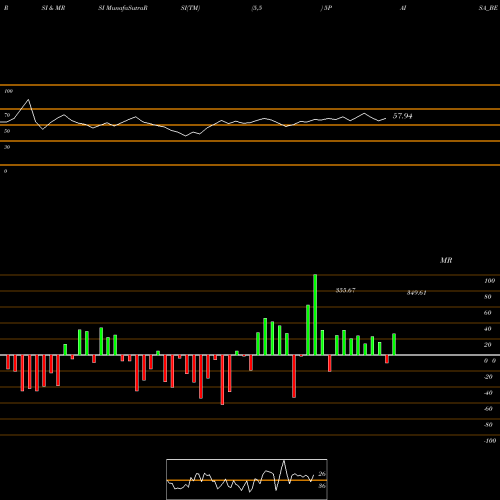Click the -100 label on the MR axis
Screen dimensions: 500x500
(x=490, y=441)
